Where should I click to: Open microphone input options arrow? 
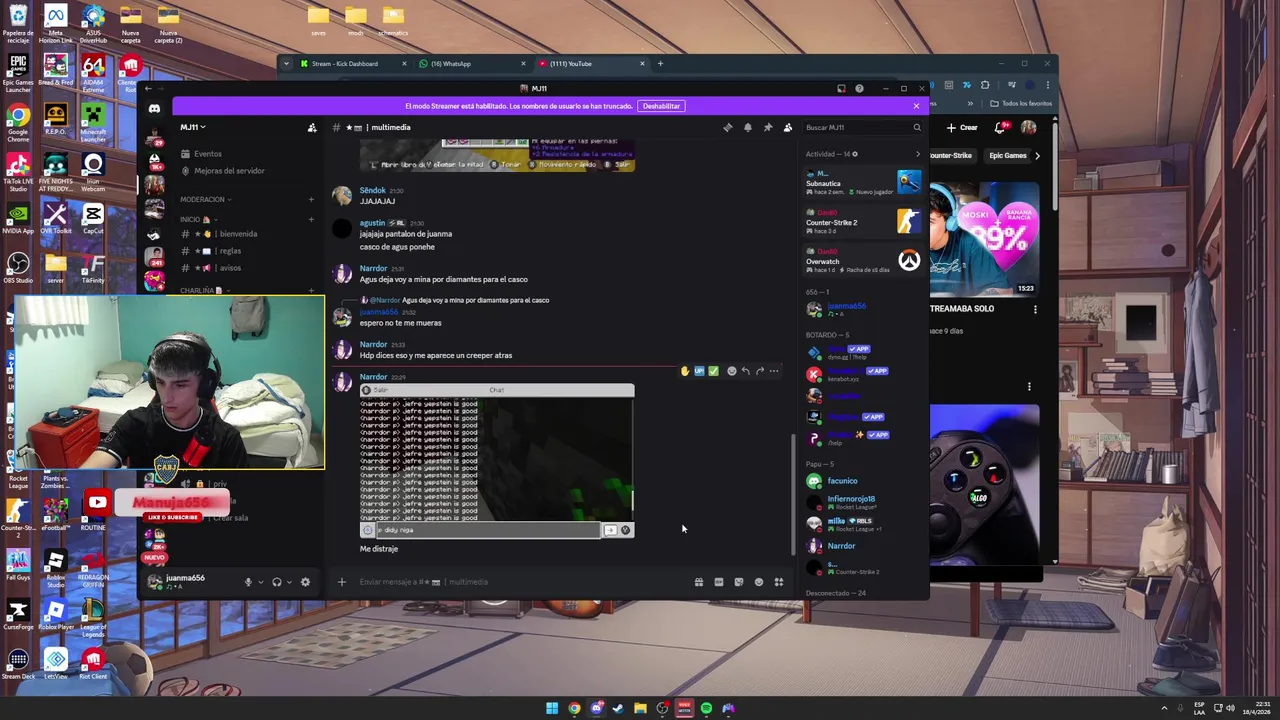[x=261, y=582]
